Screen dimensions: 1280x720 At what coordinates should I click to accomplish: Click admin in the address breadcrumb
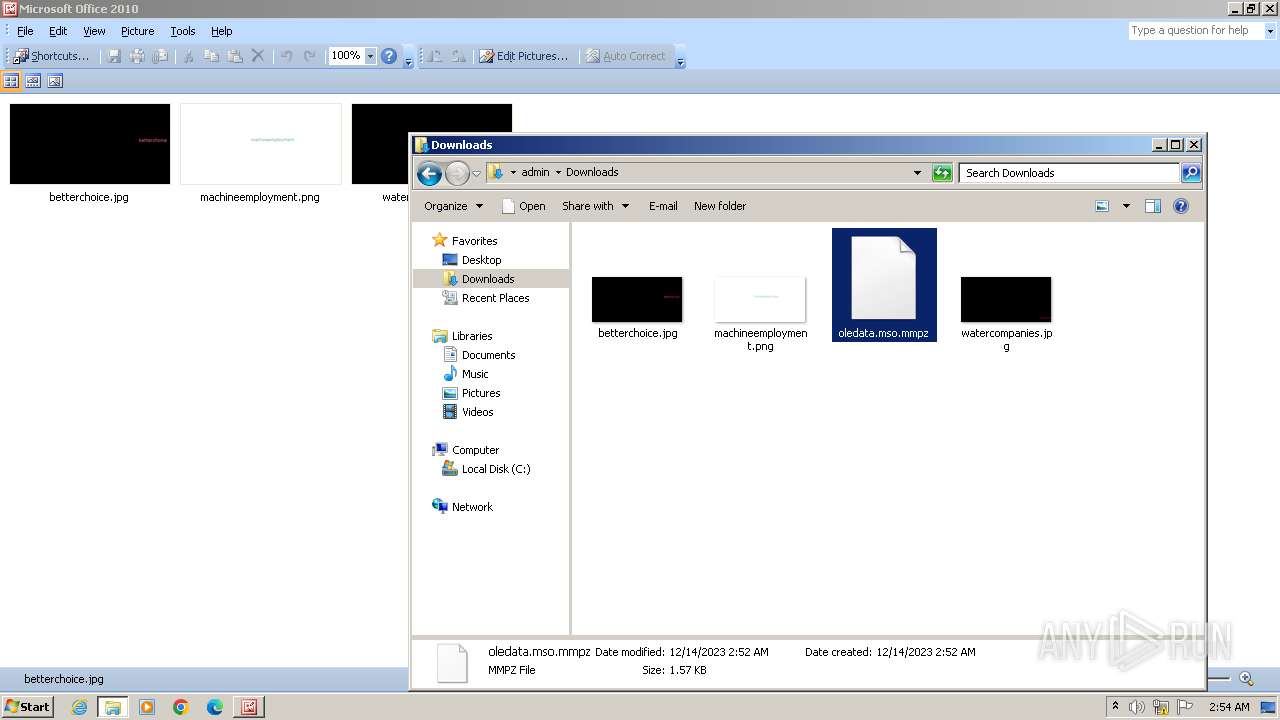(535, 172)
